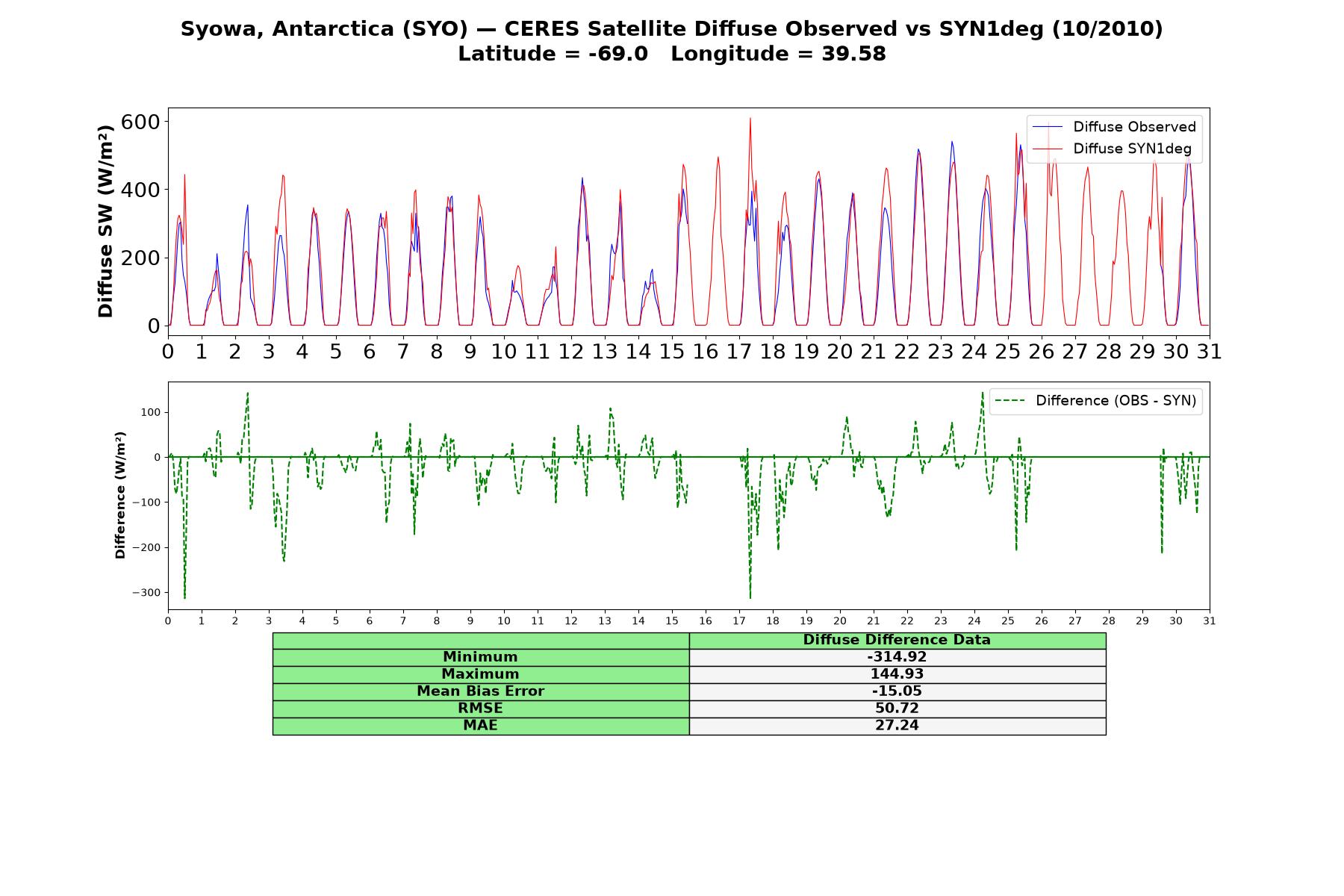Screen dimensions: 1344x896
Task: Click the blue line swatch in legend
Action: pyautogui.click(x=1047, y=127)
